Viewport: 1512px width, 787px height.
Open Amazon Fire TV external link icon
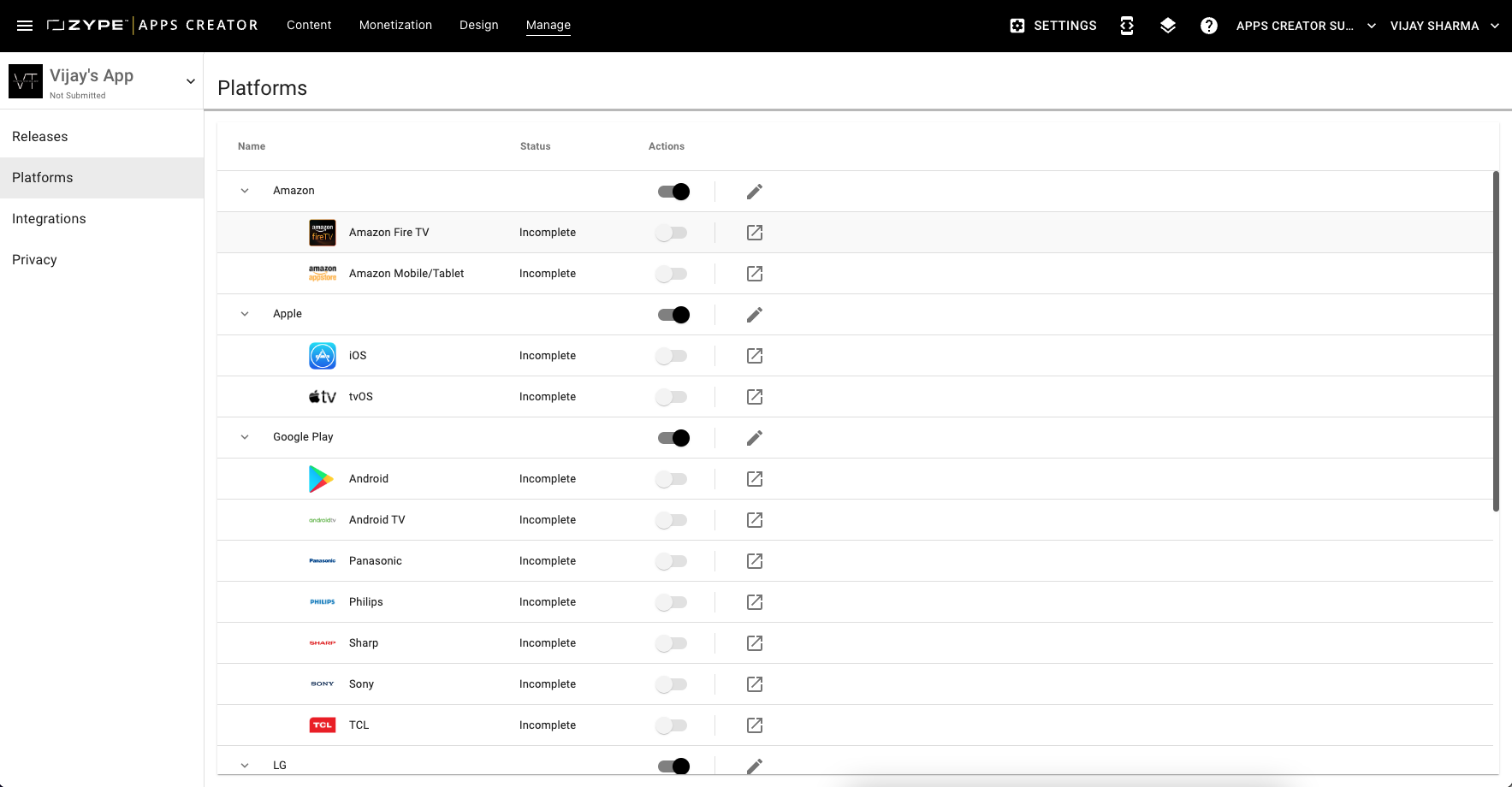[x=755, y=233]
